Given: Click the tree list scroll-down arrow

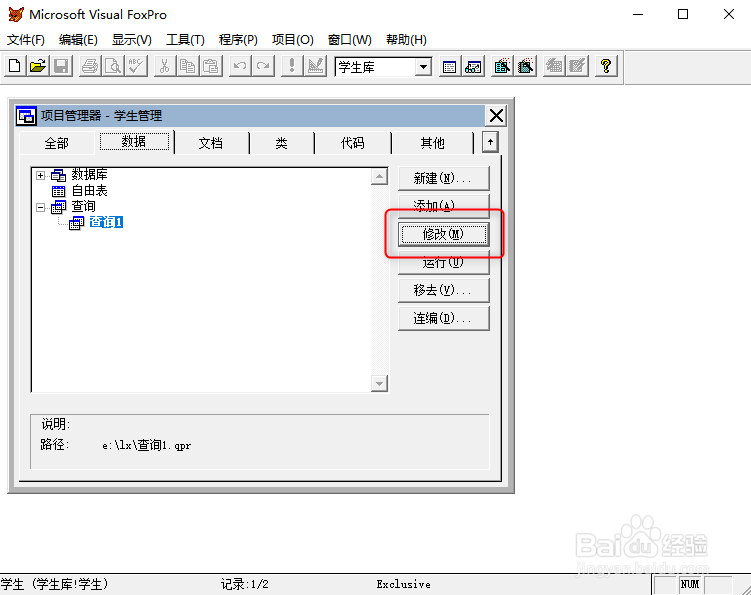Looking at the screenshot, I should (379, 384).
